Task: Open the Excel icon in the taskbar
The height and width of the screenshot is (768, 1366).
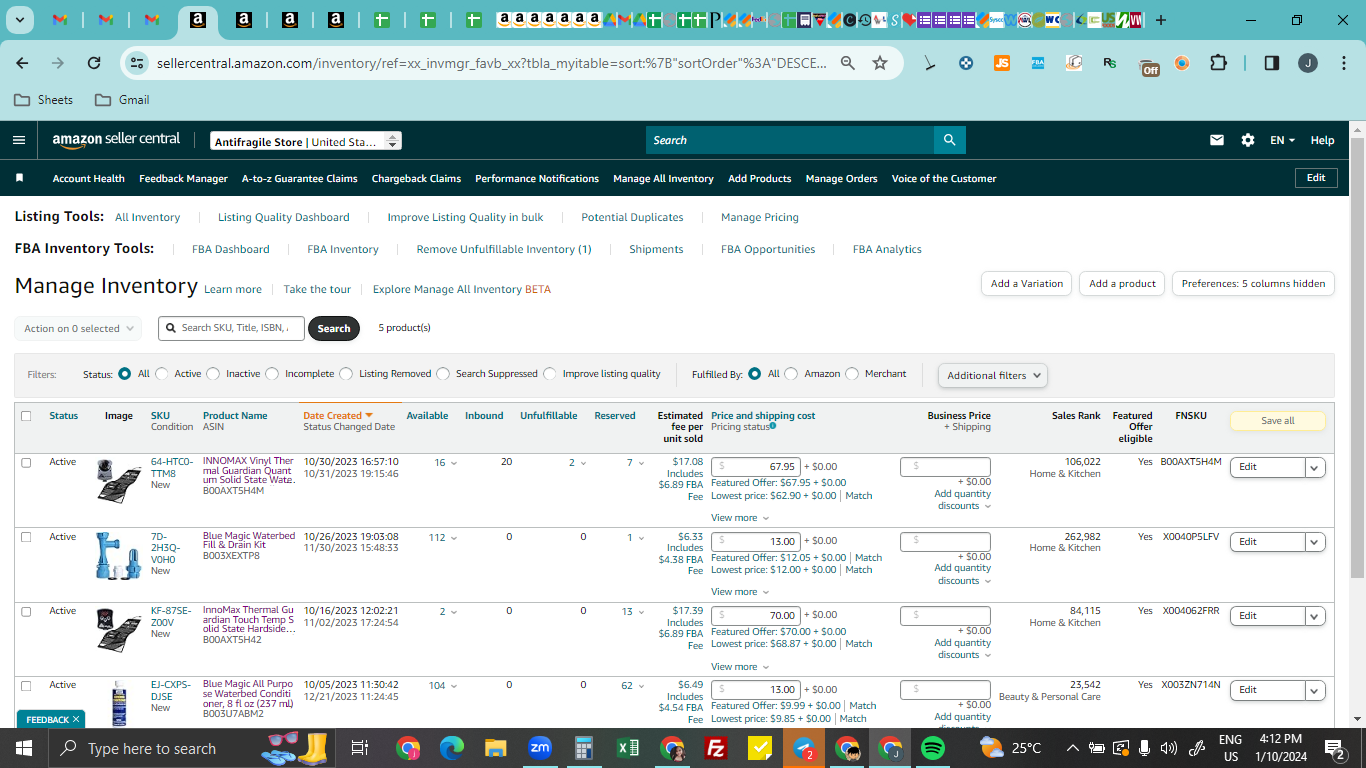Action: 628,748
